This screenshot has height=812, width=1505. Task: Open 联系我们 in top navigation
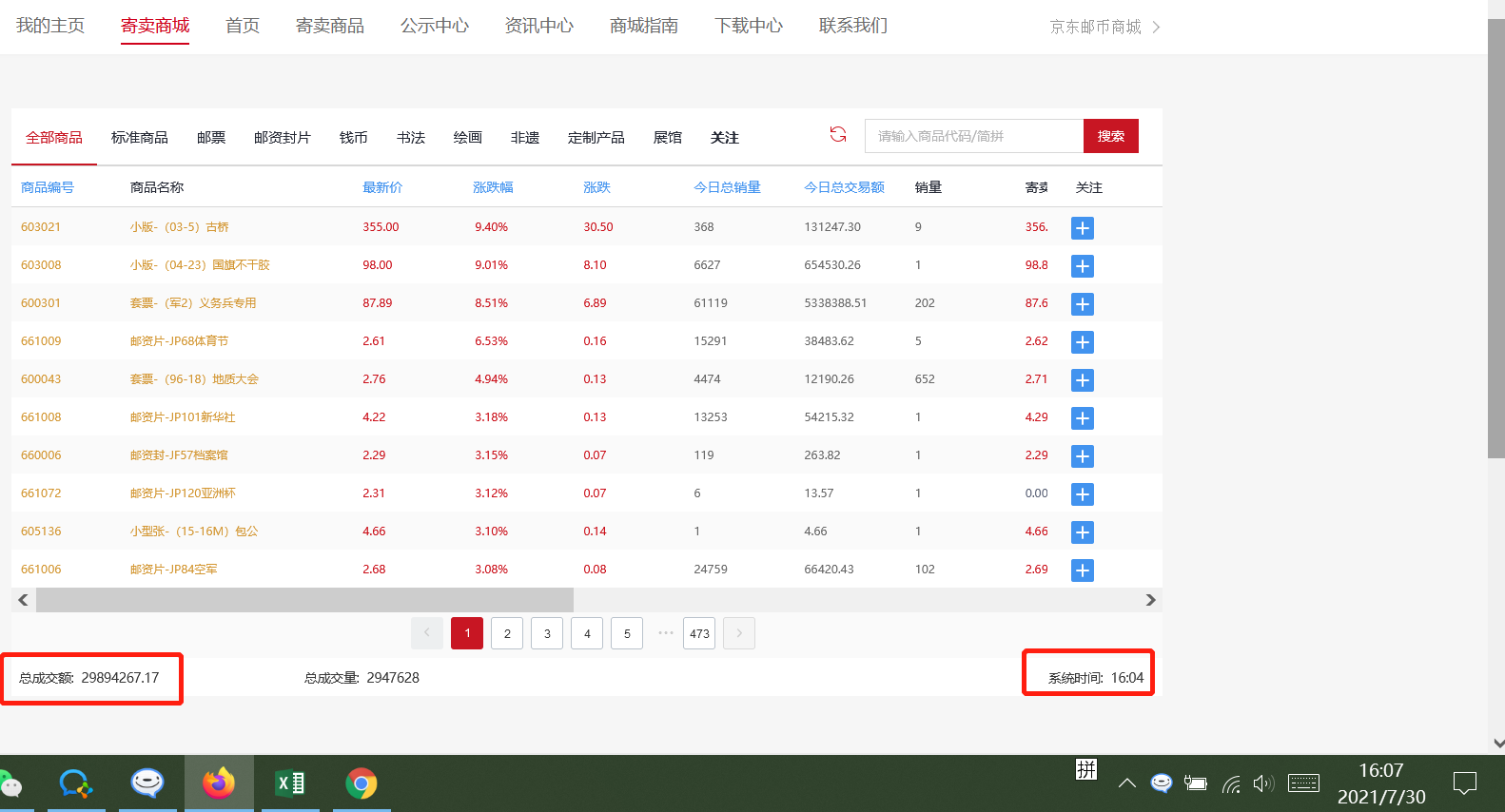[853, 26]
